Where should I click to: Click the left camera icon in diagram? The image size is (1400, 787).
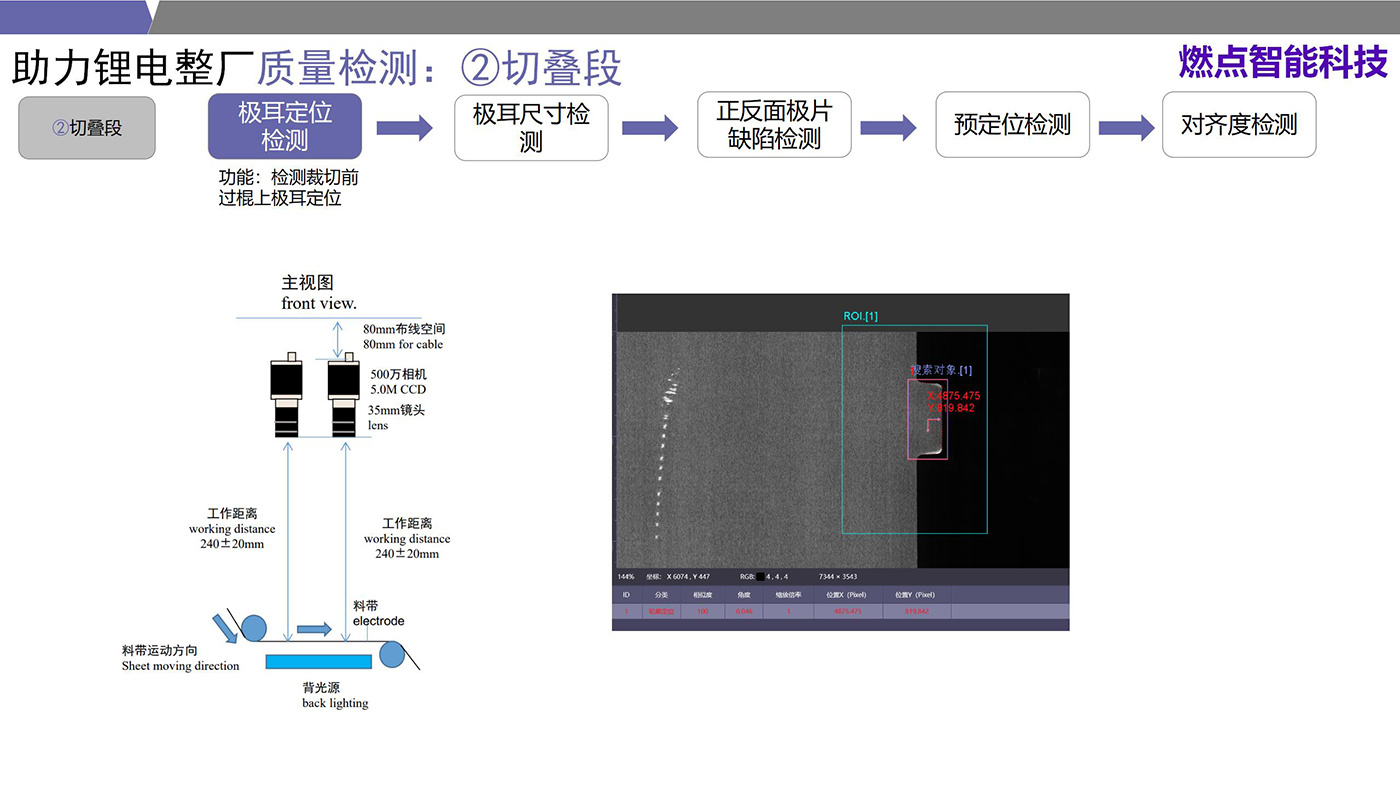point(289,396)
